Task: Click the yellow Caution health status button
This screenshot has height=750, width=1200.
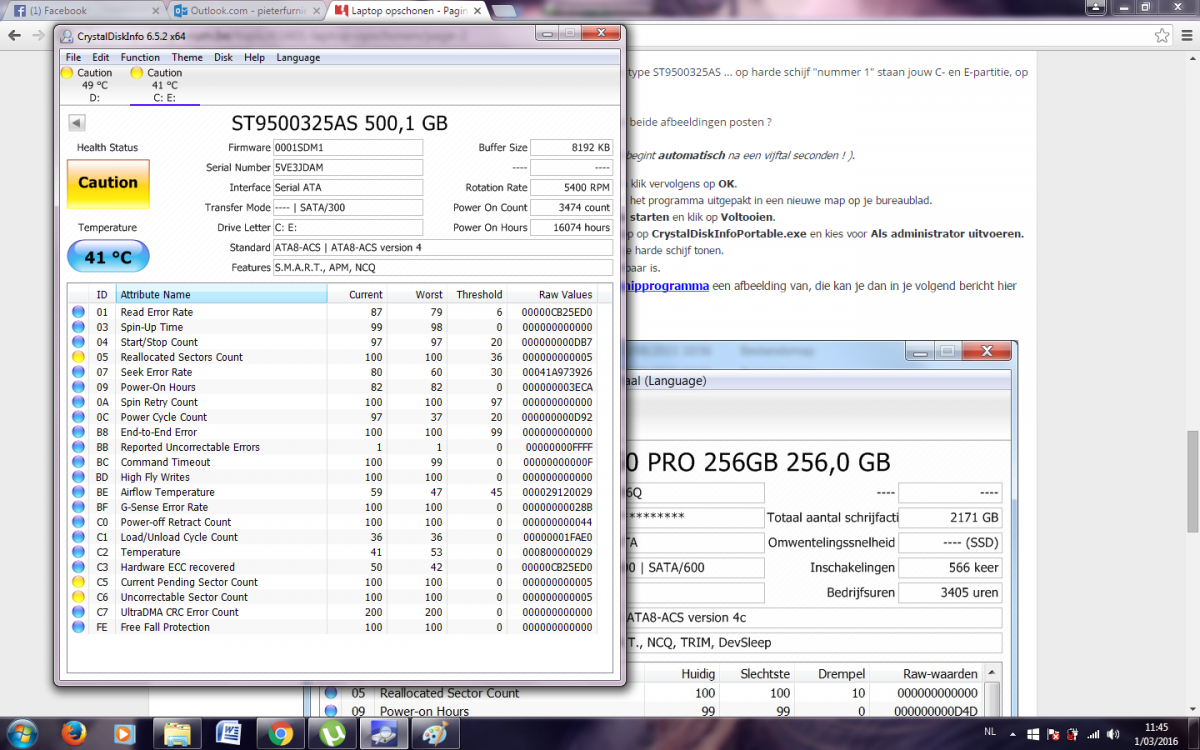Action: click(108, 183)
